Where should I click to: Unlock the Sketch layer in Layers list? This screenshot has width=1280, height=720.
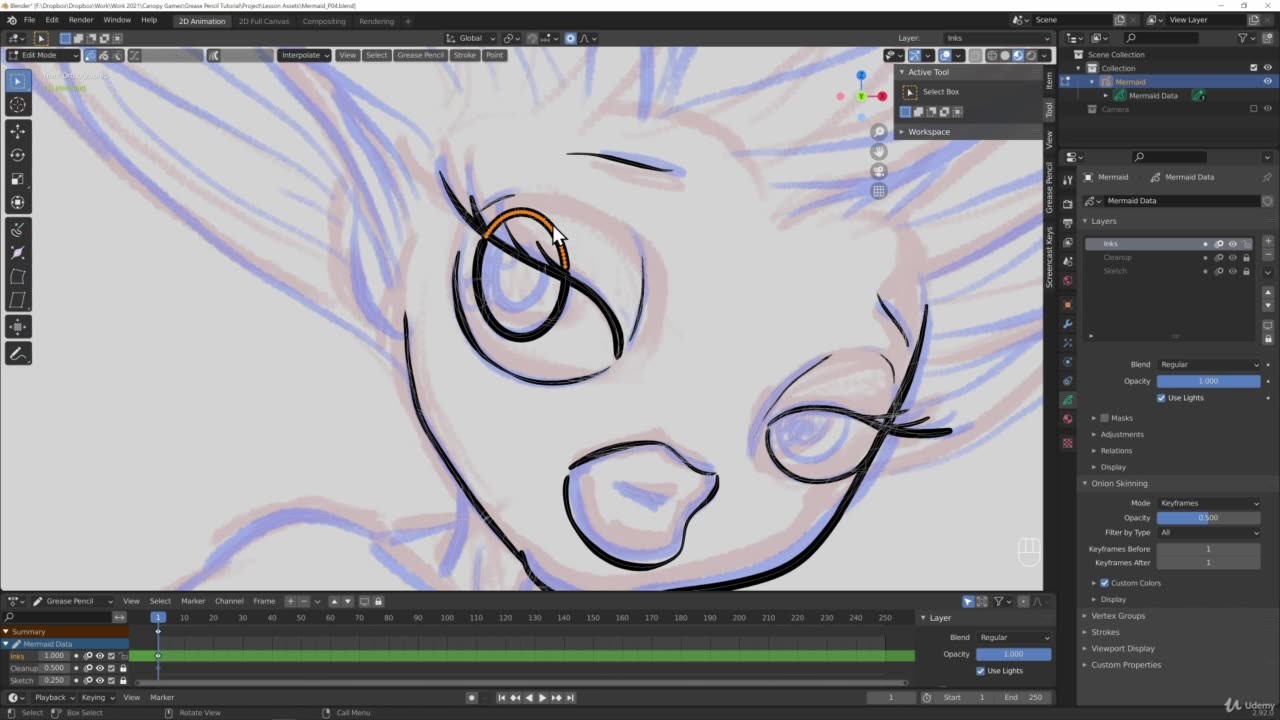[1246, 271]
